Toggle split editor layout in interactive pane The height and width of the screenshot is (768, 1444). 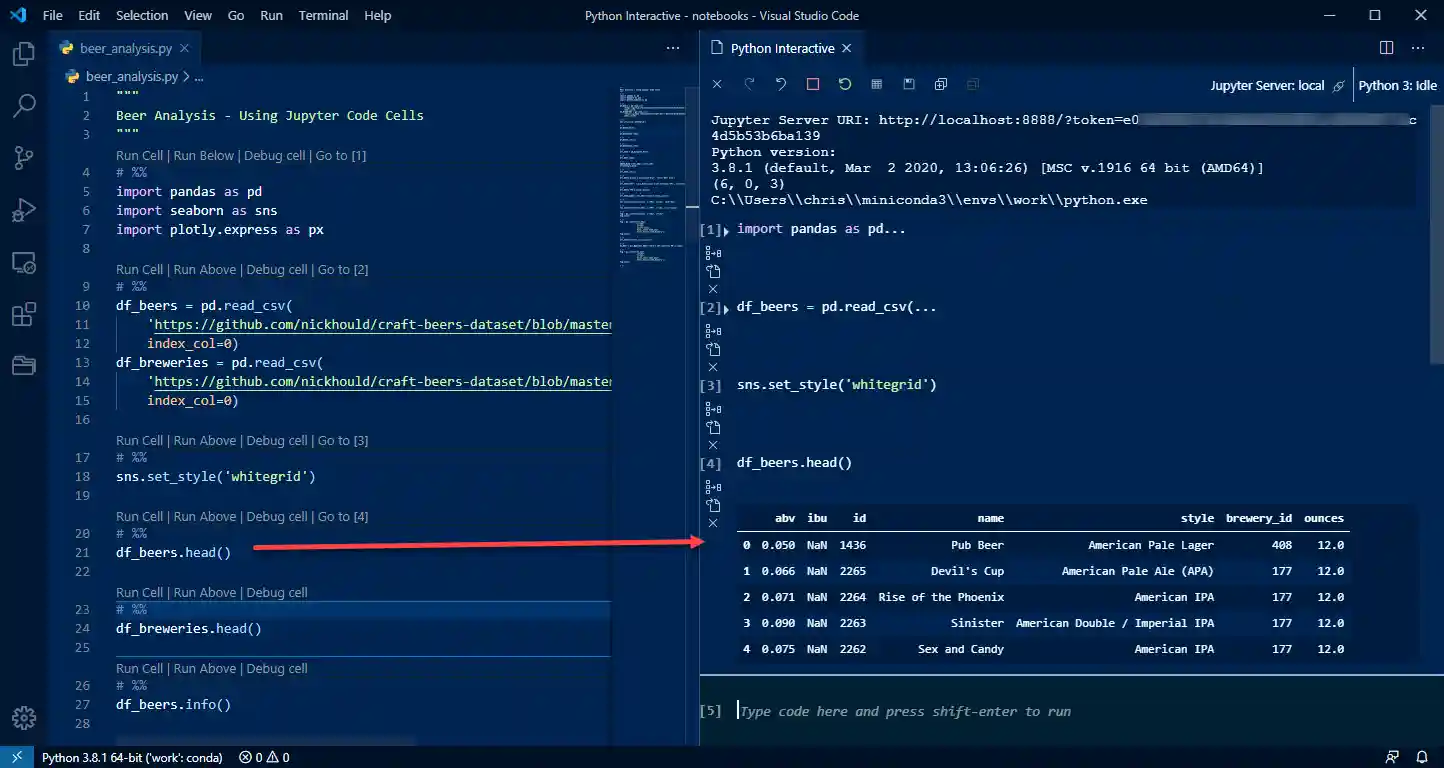point(1386,48)
